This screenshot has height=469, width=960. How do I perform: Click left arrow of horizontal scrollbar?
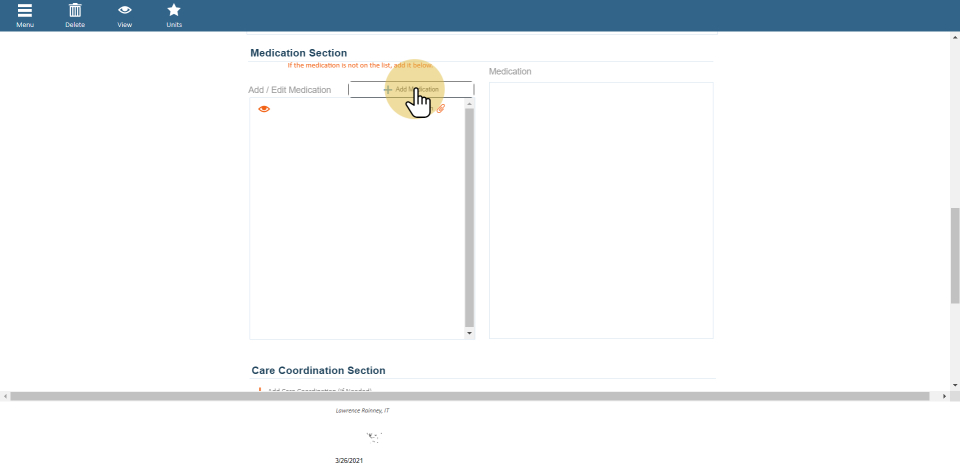tap(5, 397)
